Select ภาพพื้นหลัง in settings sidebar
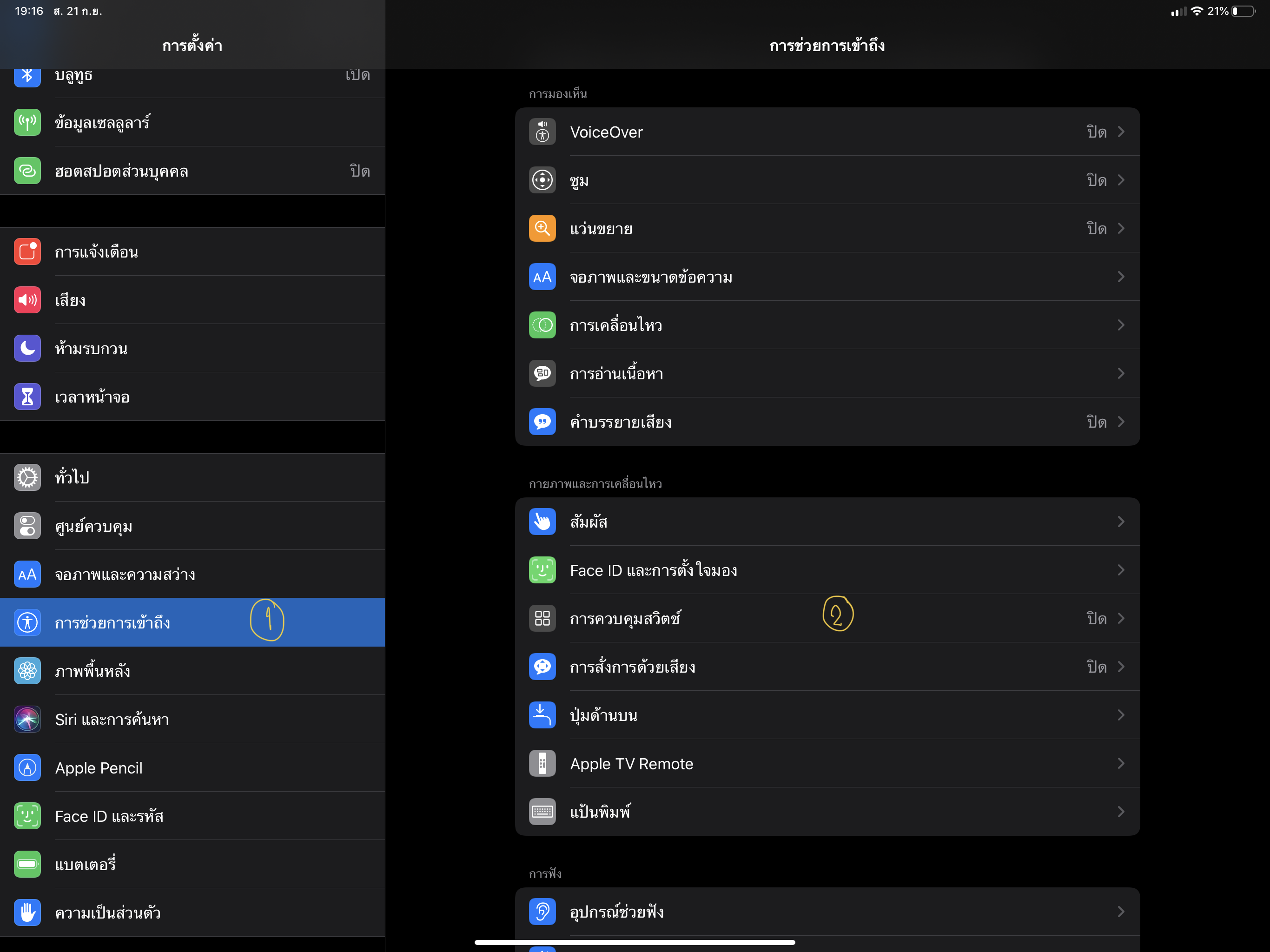 click(192, 671)
